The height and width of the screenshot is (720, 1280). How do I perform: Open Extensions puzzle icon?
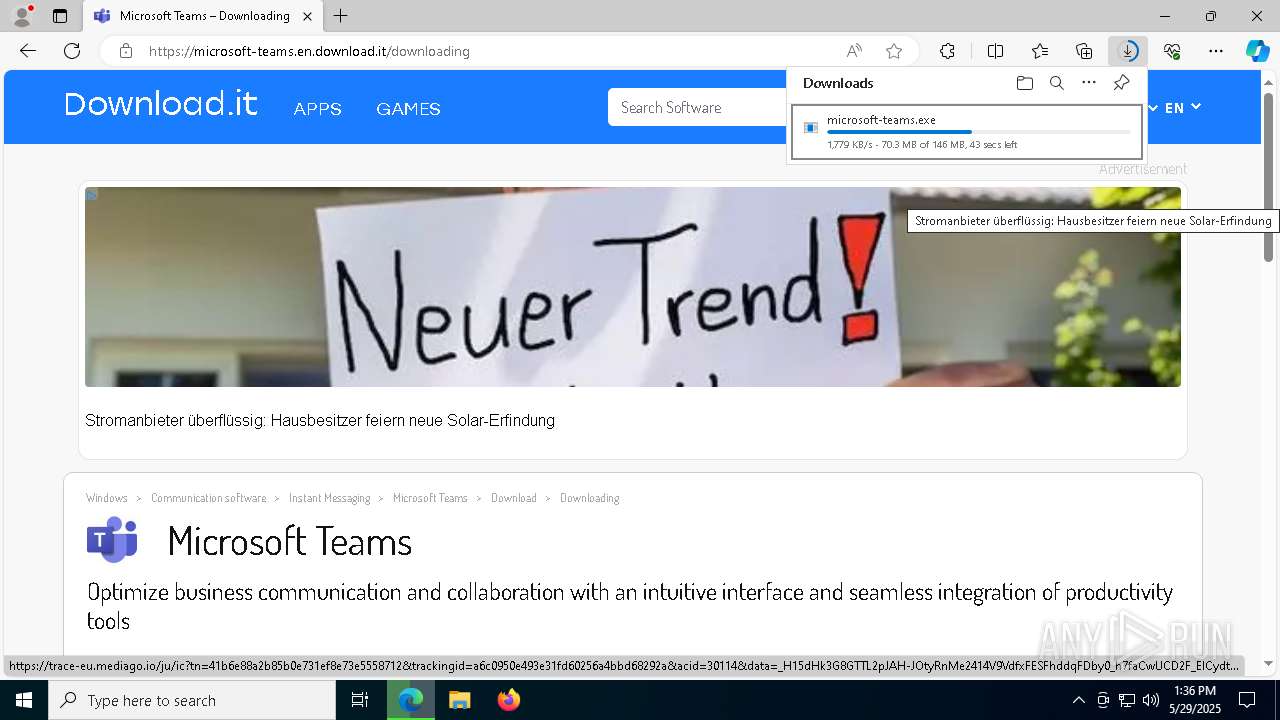948,51
